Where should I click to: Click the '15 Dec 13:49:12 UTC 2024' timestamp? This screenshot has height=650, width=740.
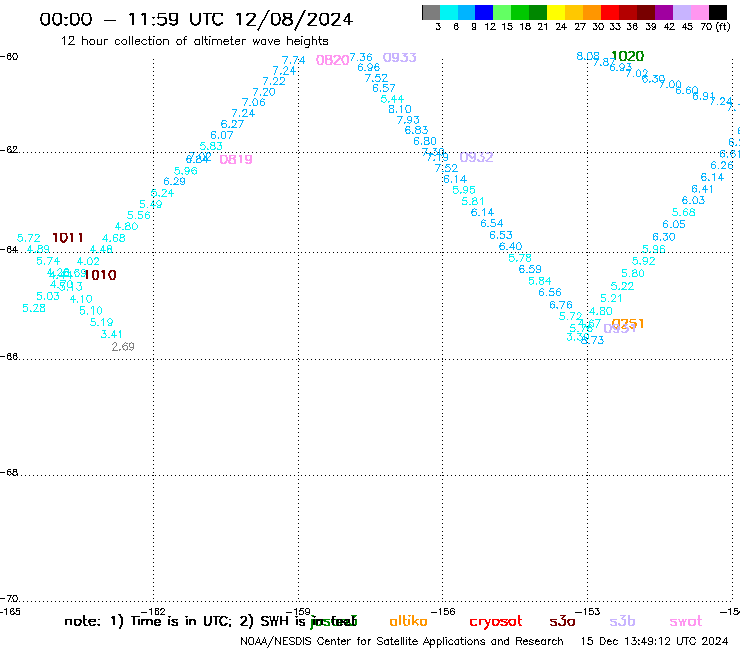pos(655,641)
